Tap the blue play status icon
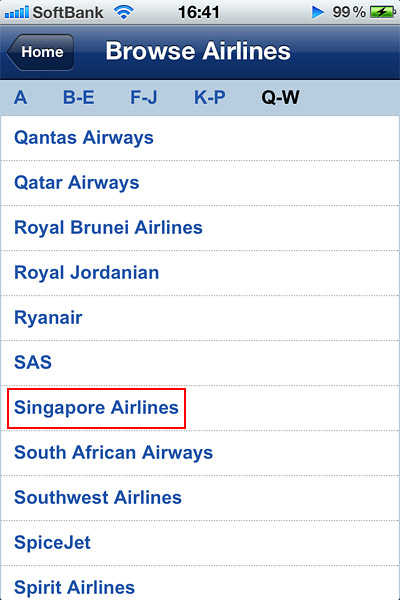This screenshot has width=400, height=600. tap(317, 12)
